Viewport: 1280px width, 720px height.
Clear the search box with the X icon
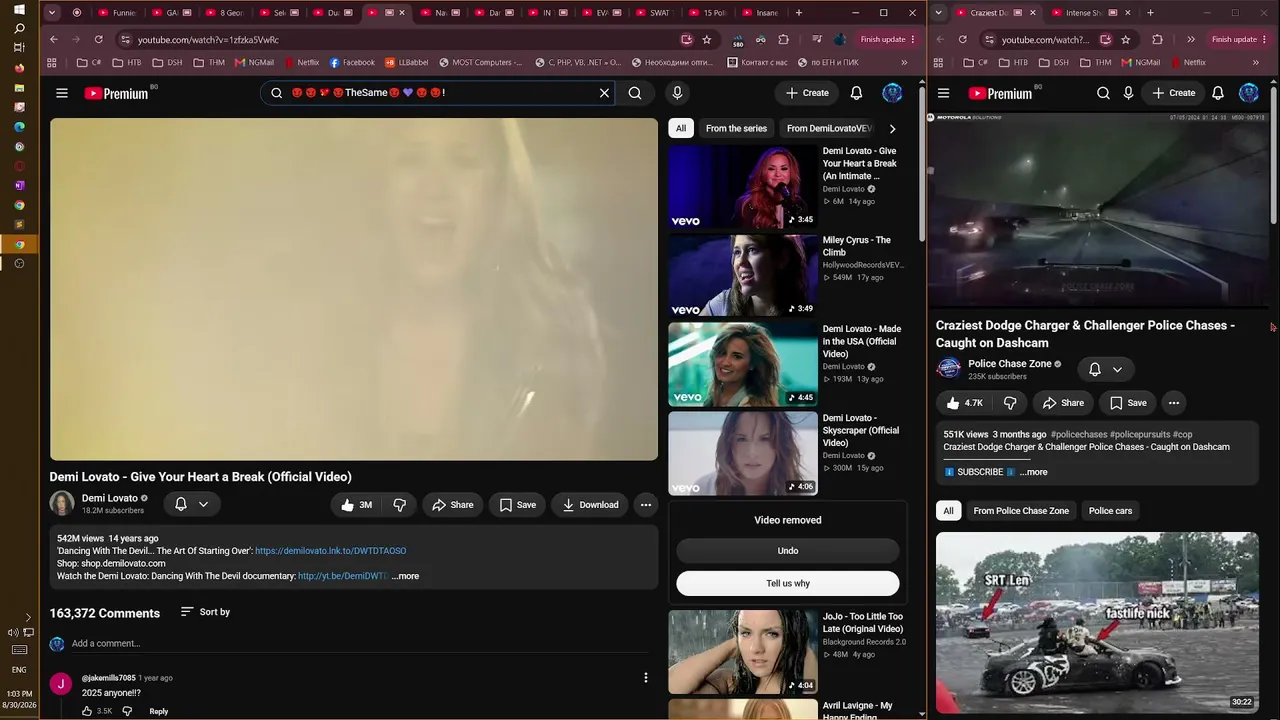[x=604, y=93]
